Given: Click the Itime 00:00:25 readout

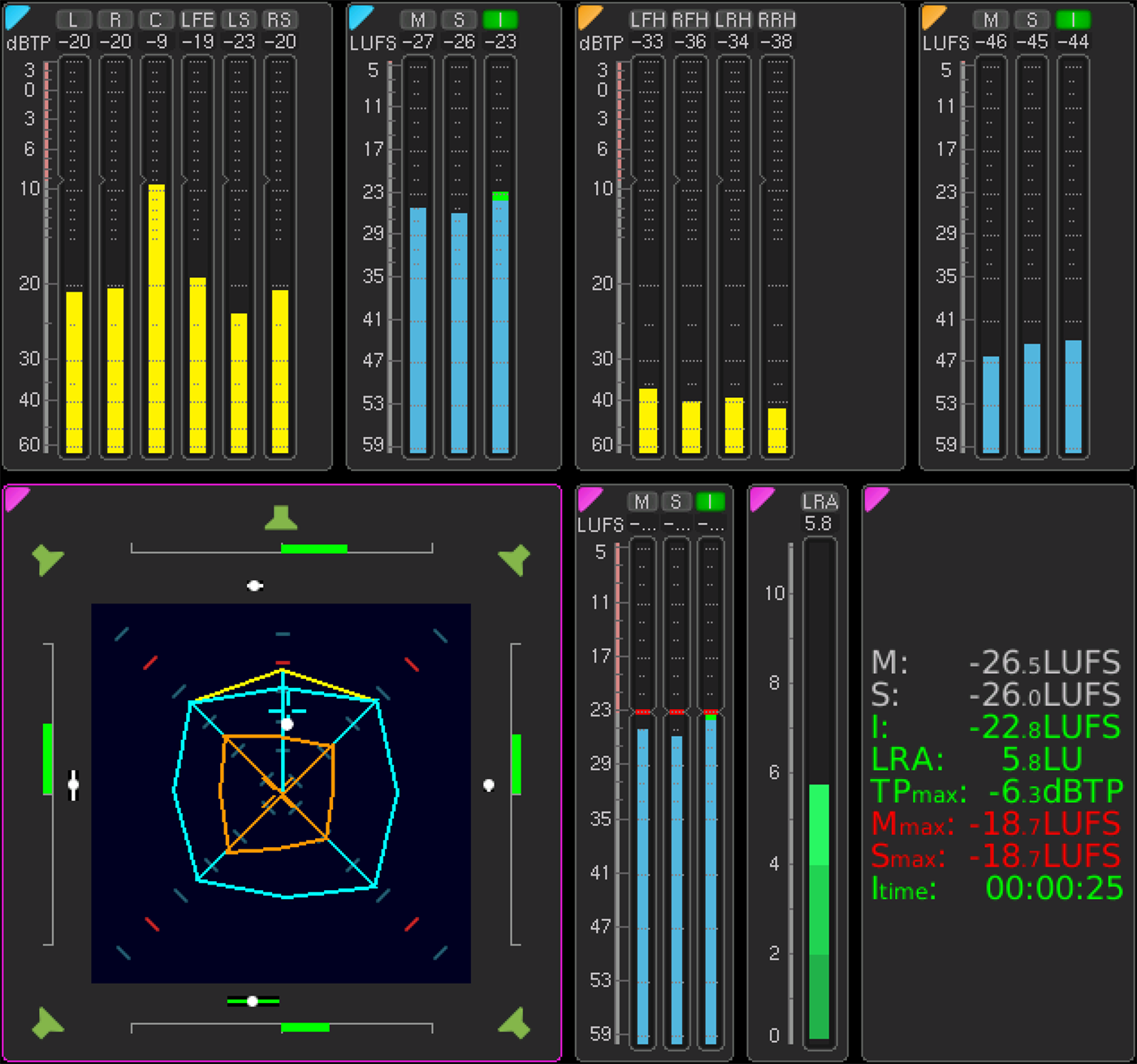Looking at the screenshot, I should [997, 889].
